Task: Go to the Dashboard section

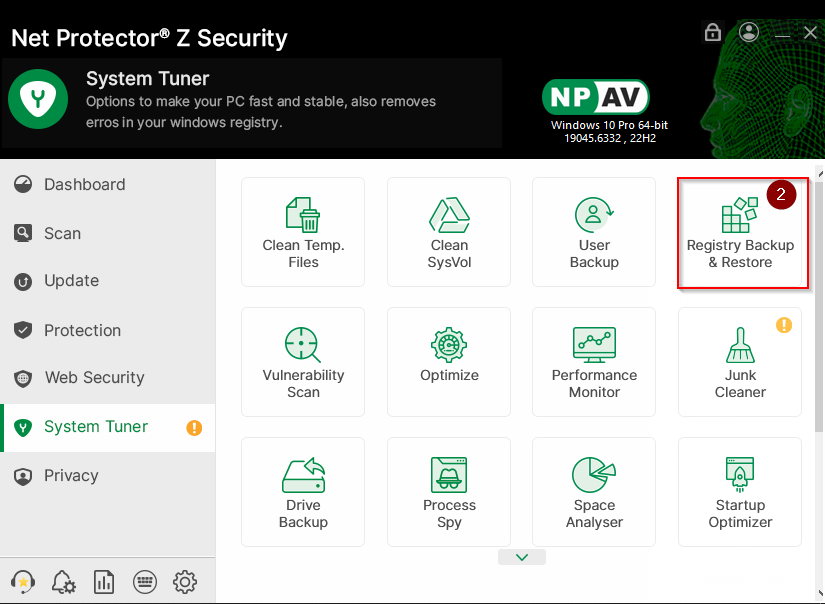Action: click(85, 184)
